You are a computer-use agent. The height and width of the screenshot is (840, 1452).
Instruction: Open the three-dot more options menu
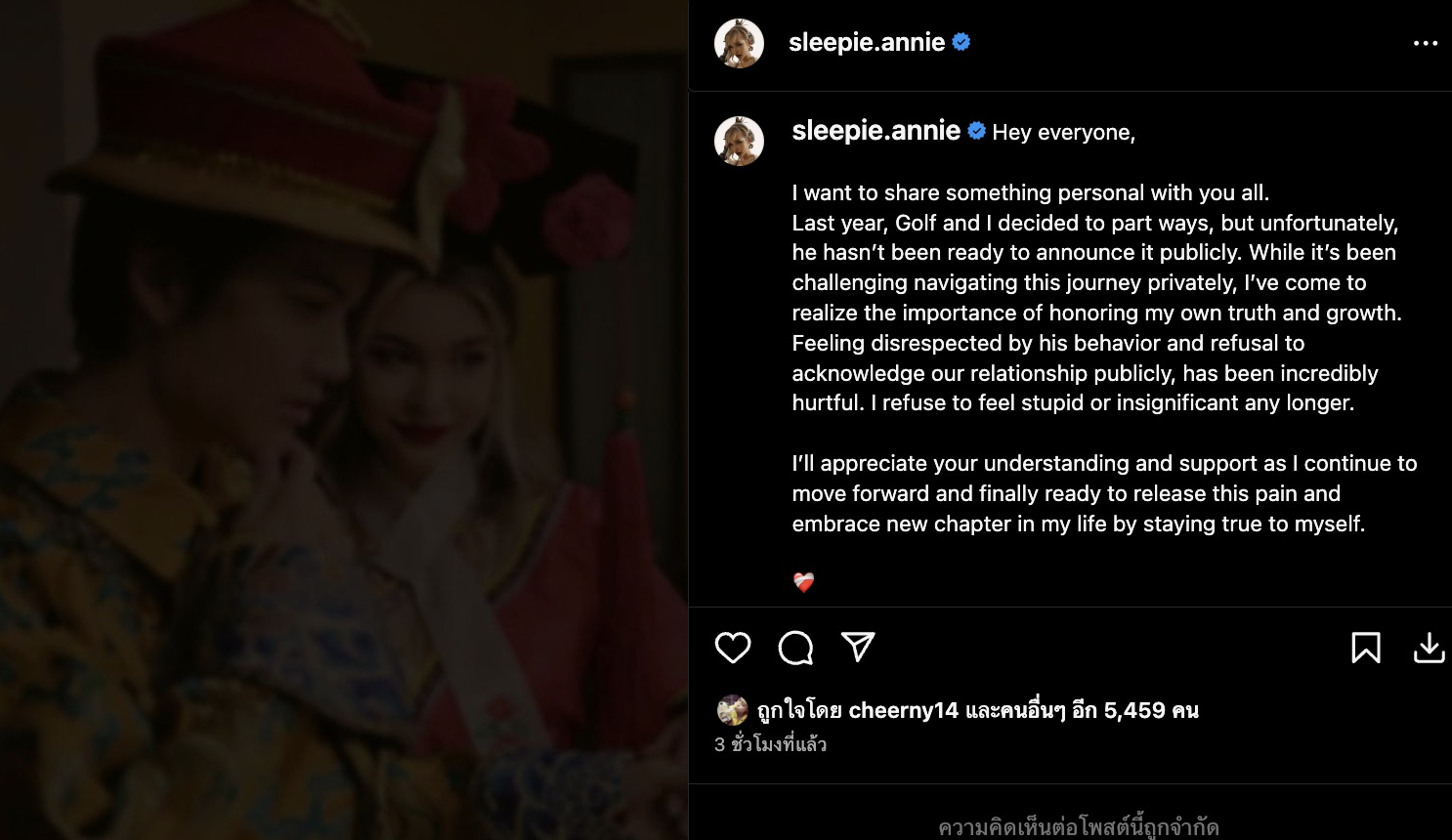coord(1426,43)
